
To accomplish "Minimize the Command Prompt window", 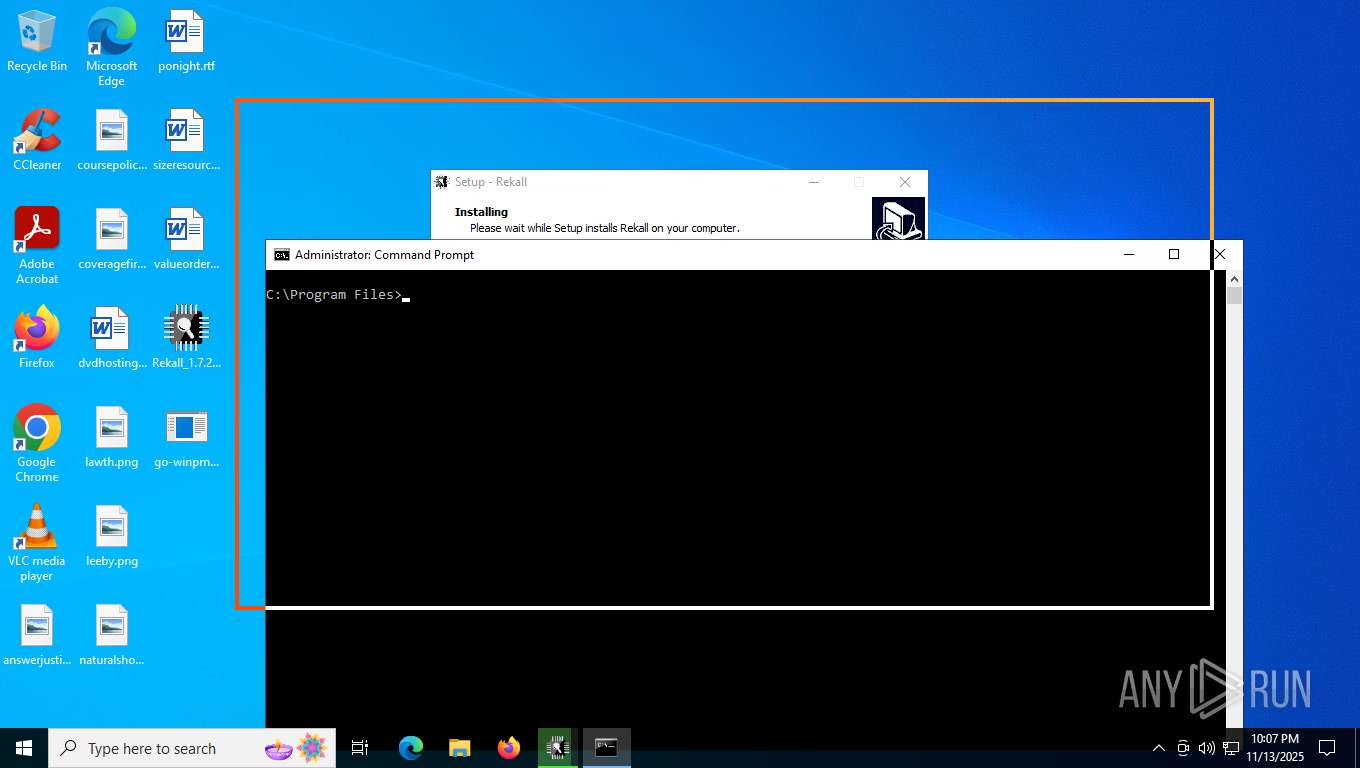I will coord(1129,255).
